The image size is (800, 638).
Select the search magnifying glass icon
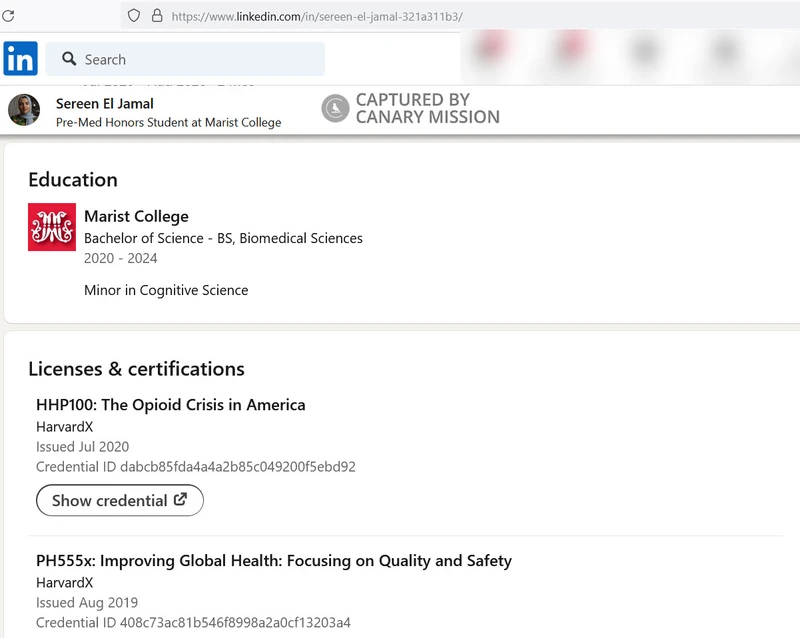coord(70,59)
